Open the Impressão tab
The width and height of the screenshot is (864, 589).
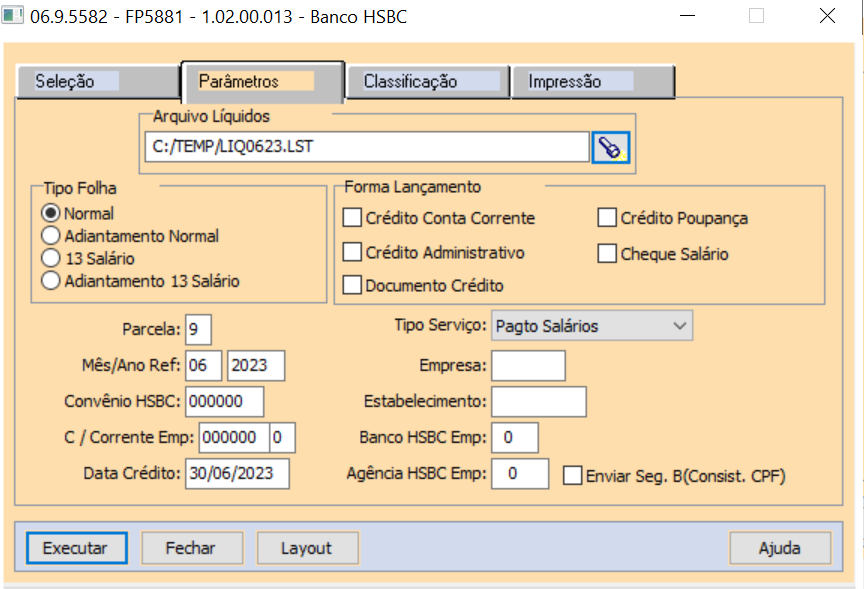coord(593,82)
